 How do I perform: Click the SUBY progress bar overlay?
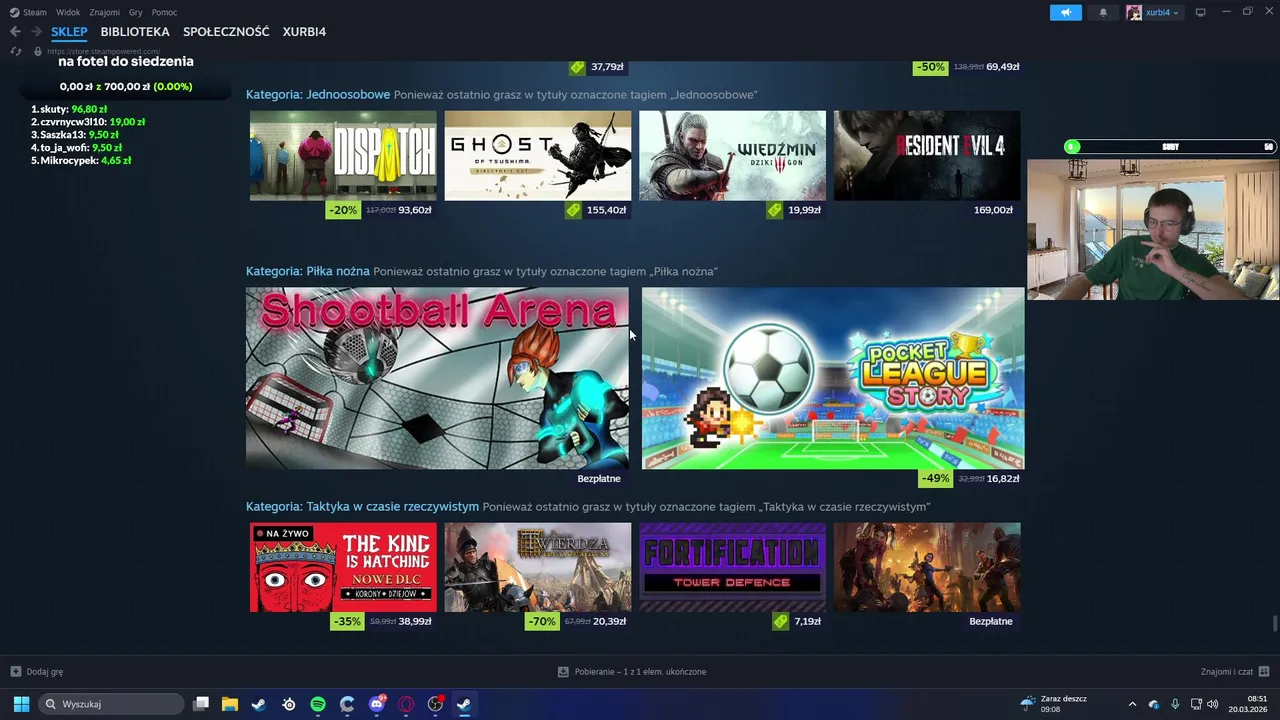(x=1171, y=146)
